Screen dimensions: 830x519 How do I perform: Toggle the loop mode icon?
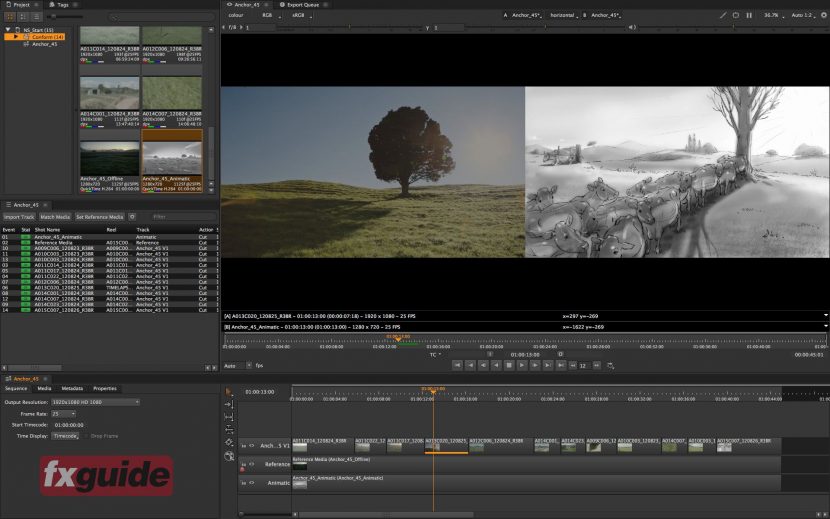pos(610,365)
